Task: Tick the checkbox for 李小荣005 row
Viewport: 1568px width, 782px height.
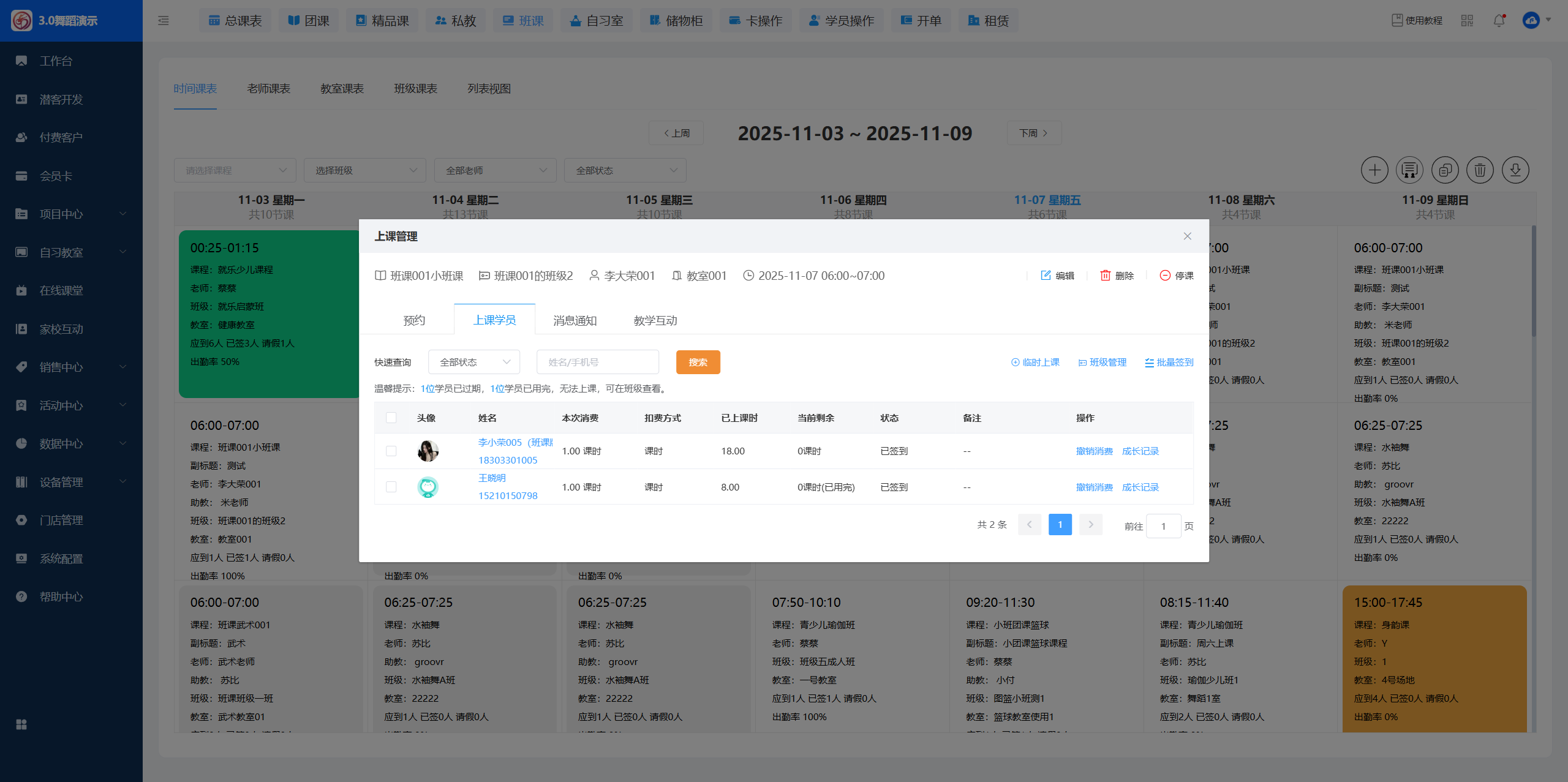Action: pos(391,451)
